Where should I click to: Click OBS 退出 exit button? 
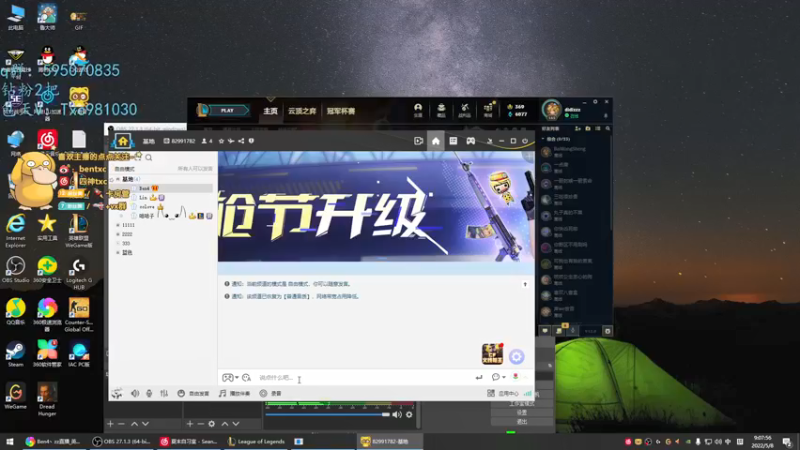[x=522, y=421]
